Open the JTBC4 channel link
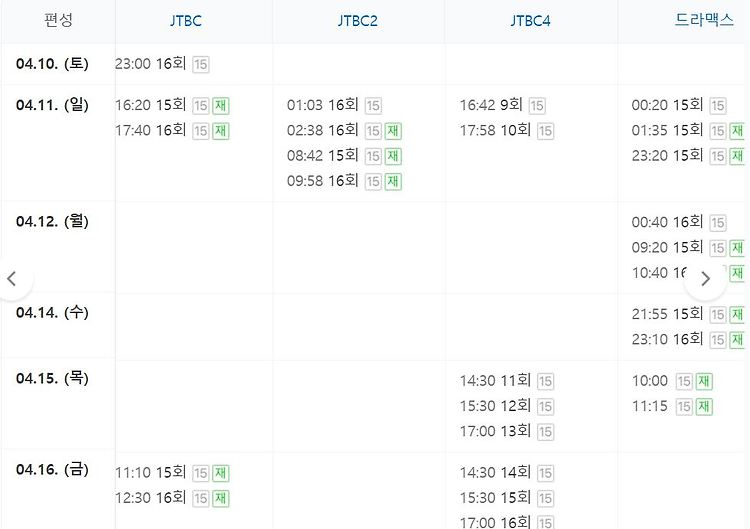The height and width of the screenshot is (529, 750). point(530,21)
